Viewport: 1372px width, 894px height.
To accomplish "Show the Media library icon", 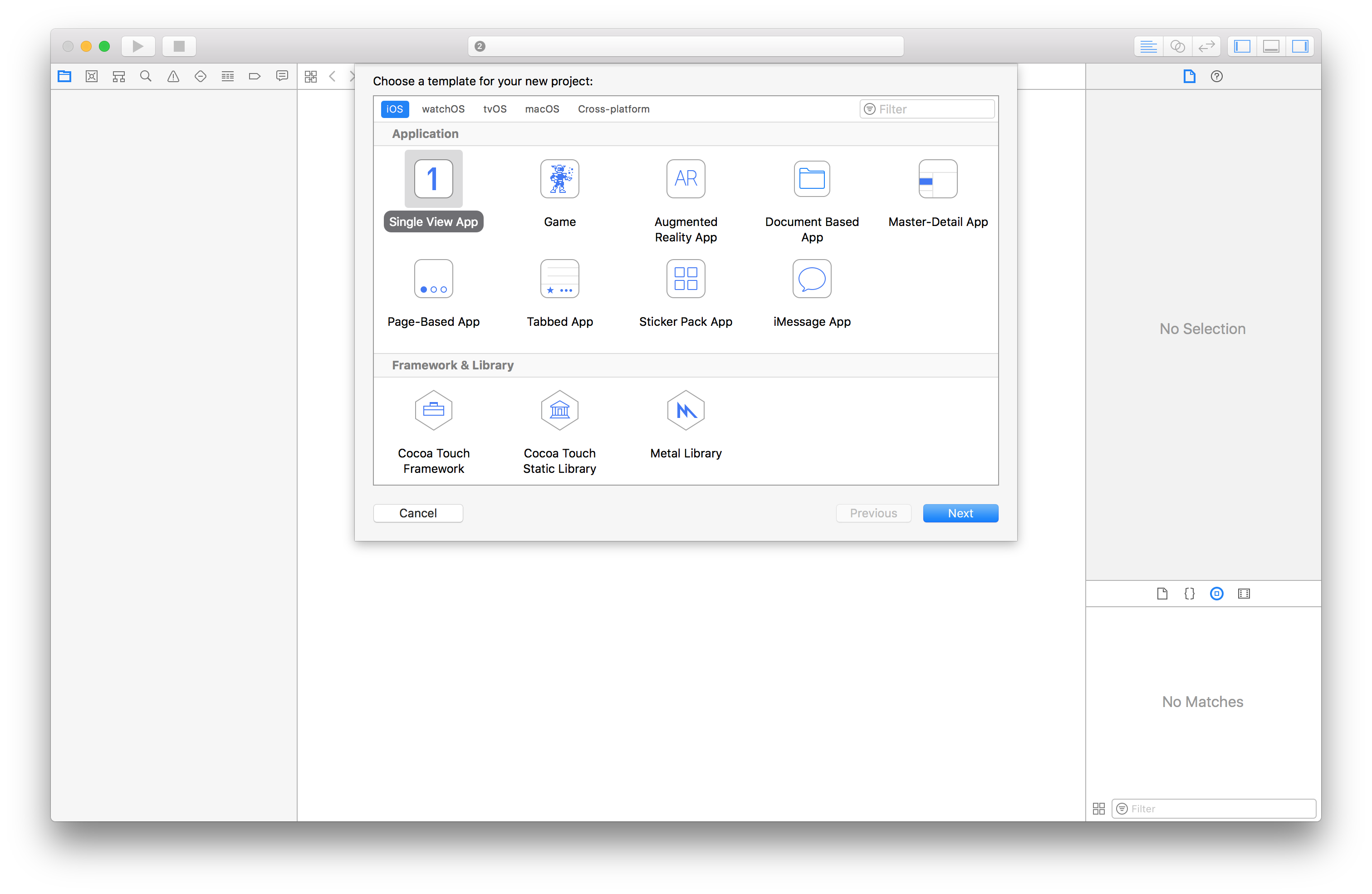I will click(1244, 594).
